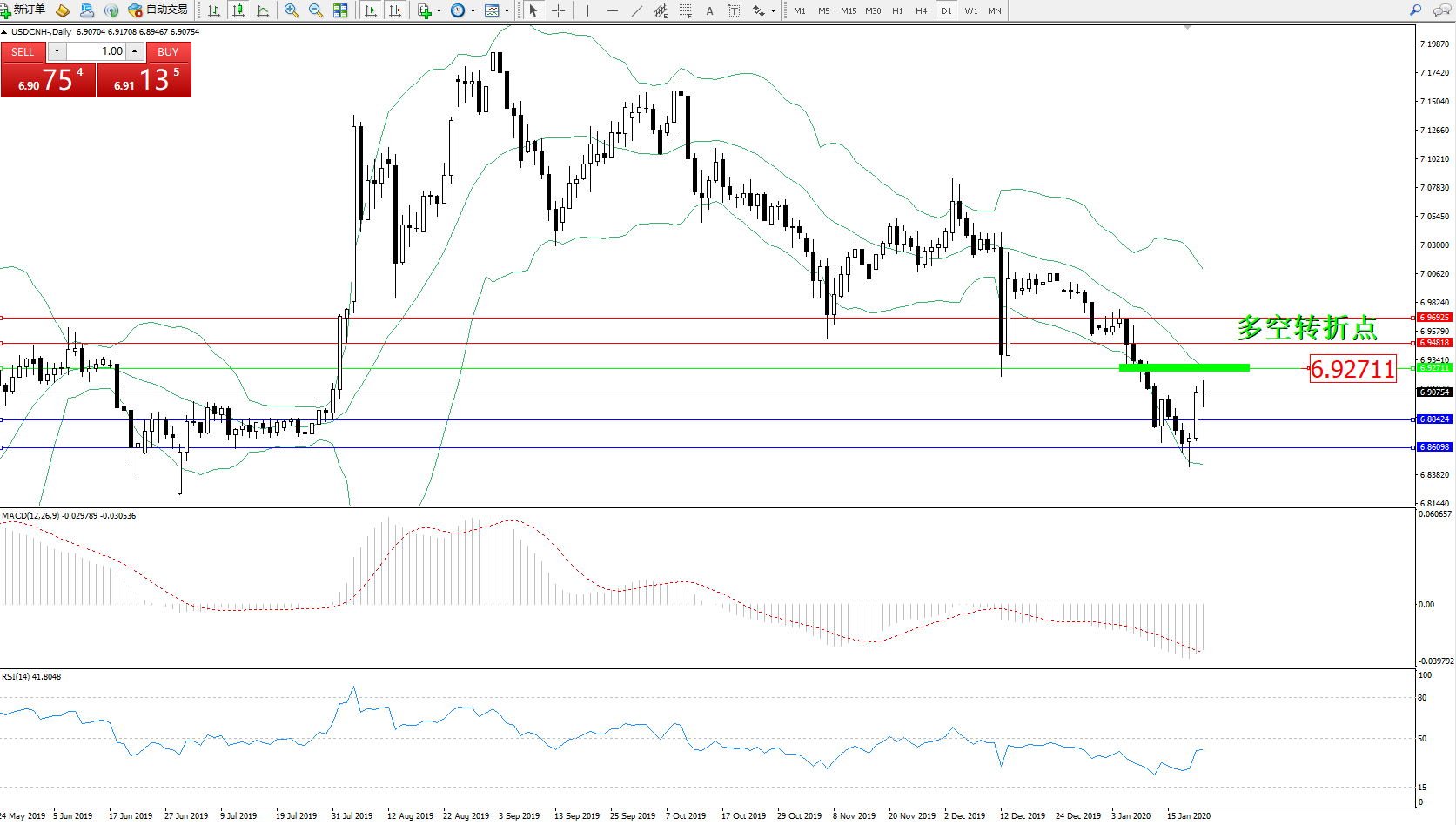This screenshot has height=825, width=1456.
Task: Click the green horizontal bar at 6.92711
Action: [1184, 368]
